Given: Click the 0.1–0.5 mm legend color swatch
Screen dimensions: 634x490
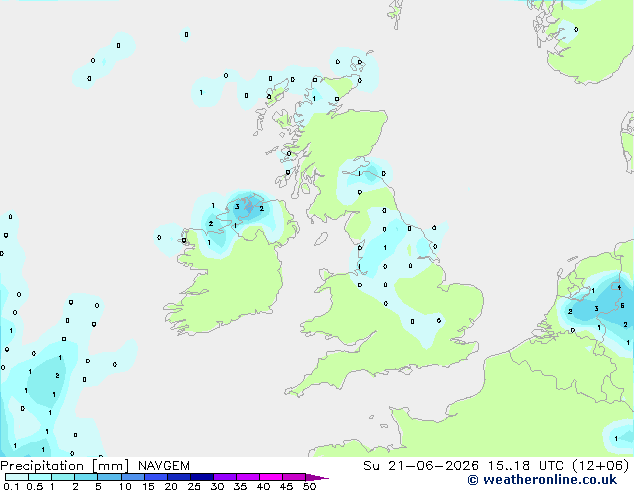Looking at the screenshot, I should (17, 477).
